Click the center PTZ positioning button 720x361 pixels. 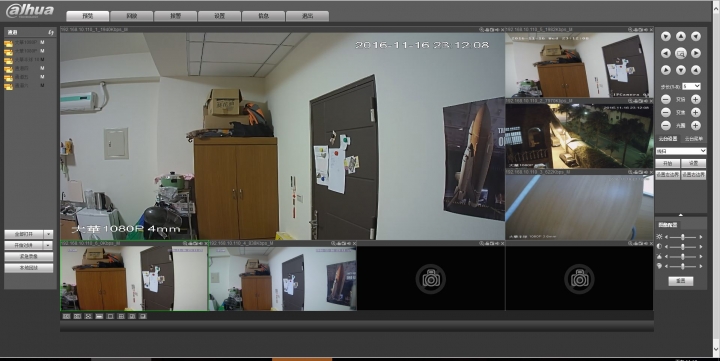tap(681, 53)
